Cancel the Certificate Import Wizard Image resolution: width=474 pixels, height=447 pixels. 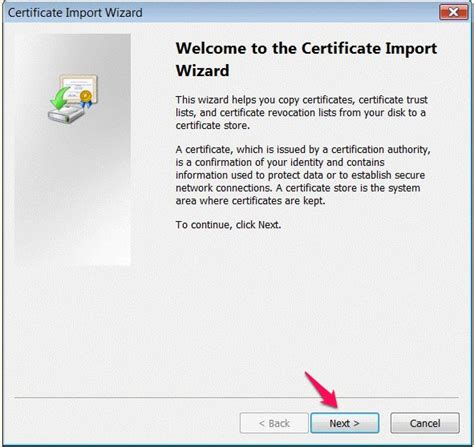click(425, 423)
